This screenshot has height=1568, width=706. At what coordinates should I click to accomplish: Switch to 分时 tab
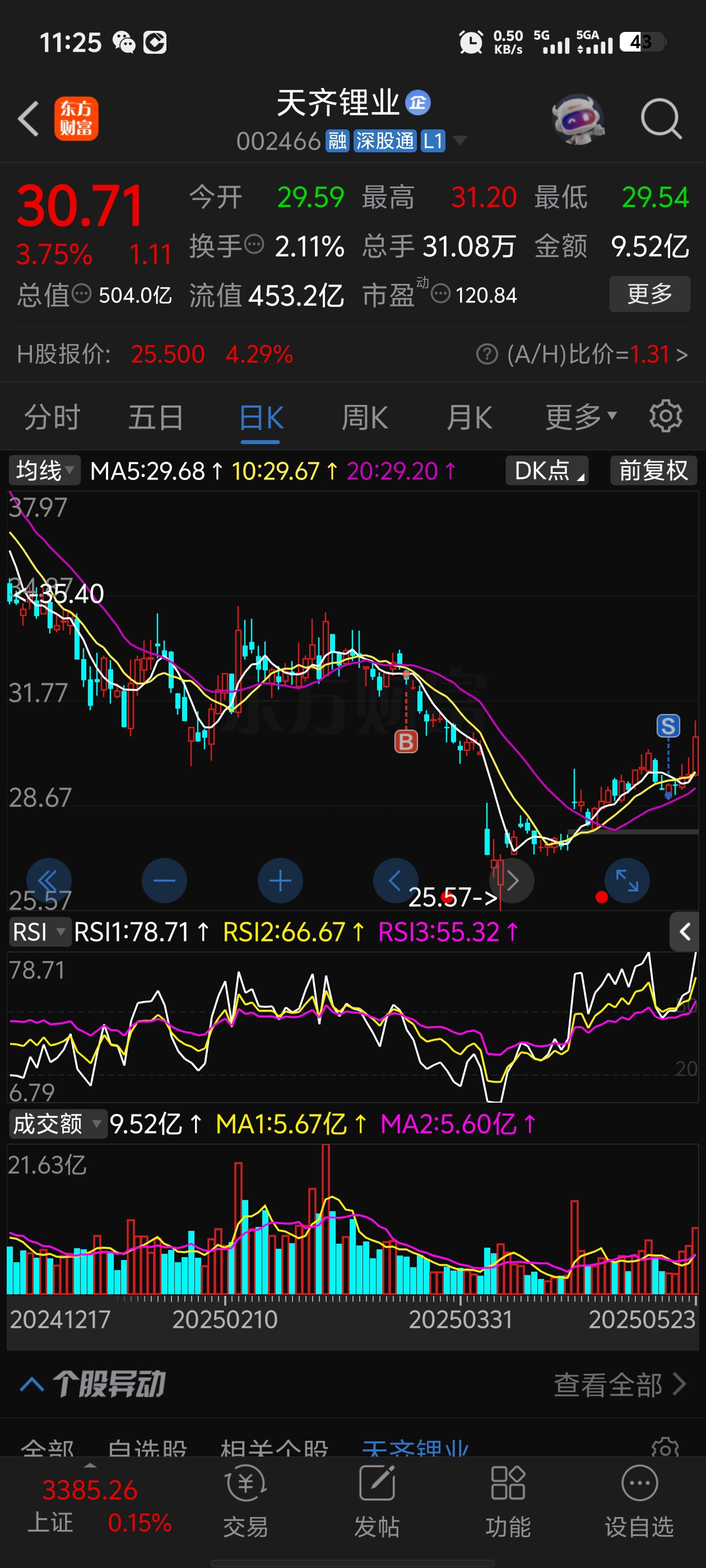(x=52, y=418)
